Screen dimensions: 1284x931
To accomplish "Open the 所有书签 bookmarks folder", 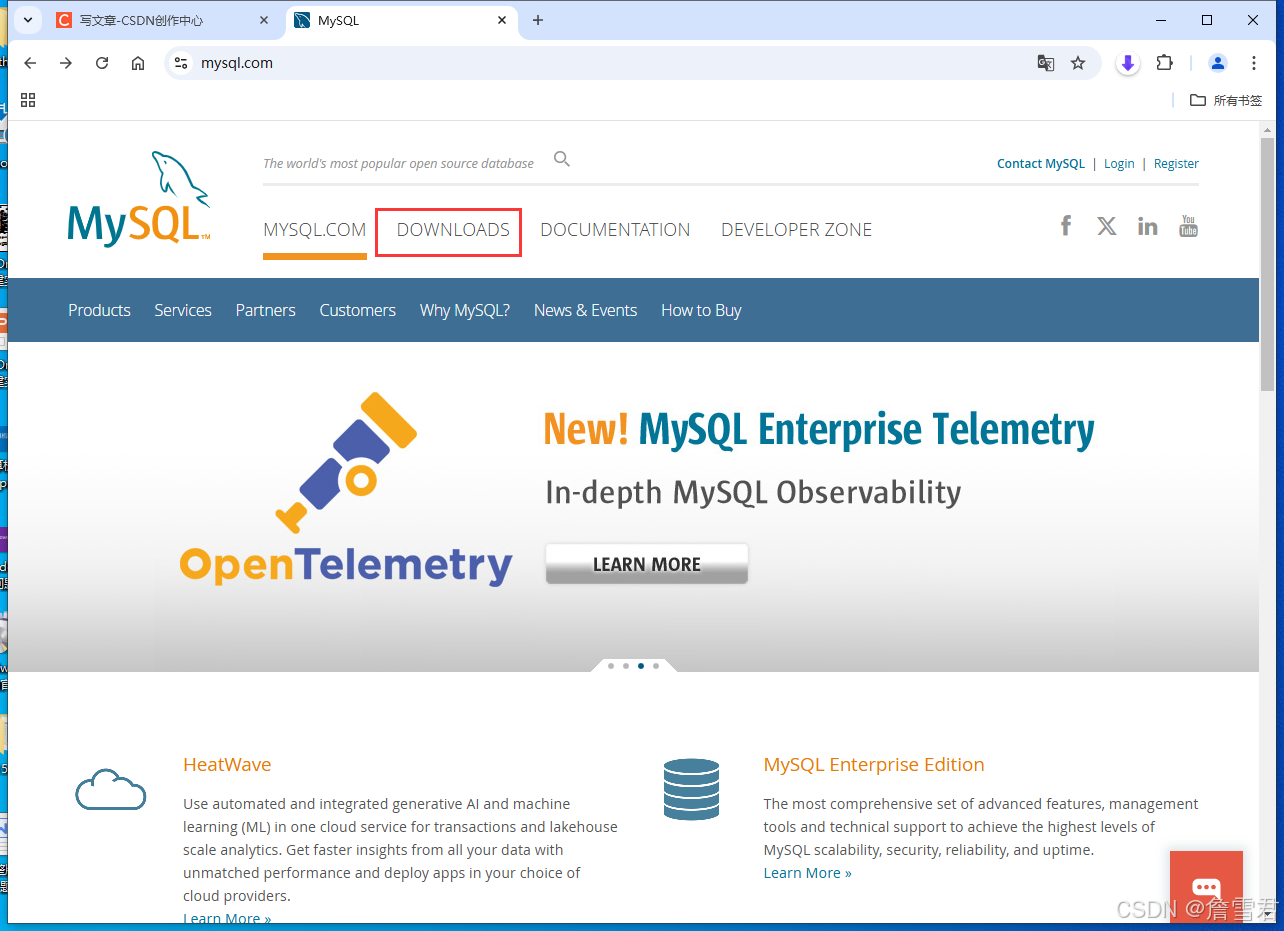I will tap(1226, 100).
